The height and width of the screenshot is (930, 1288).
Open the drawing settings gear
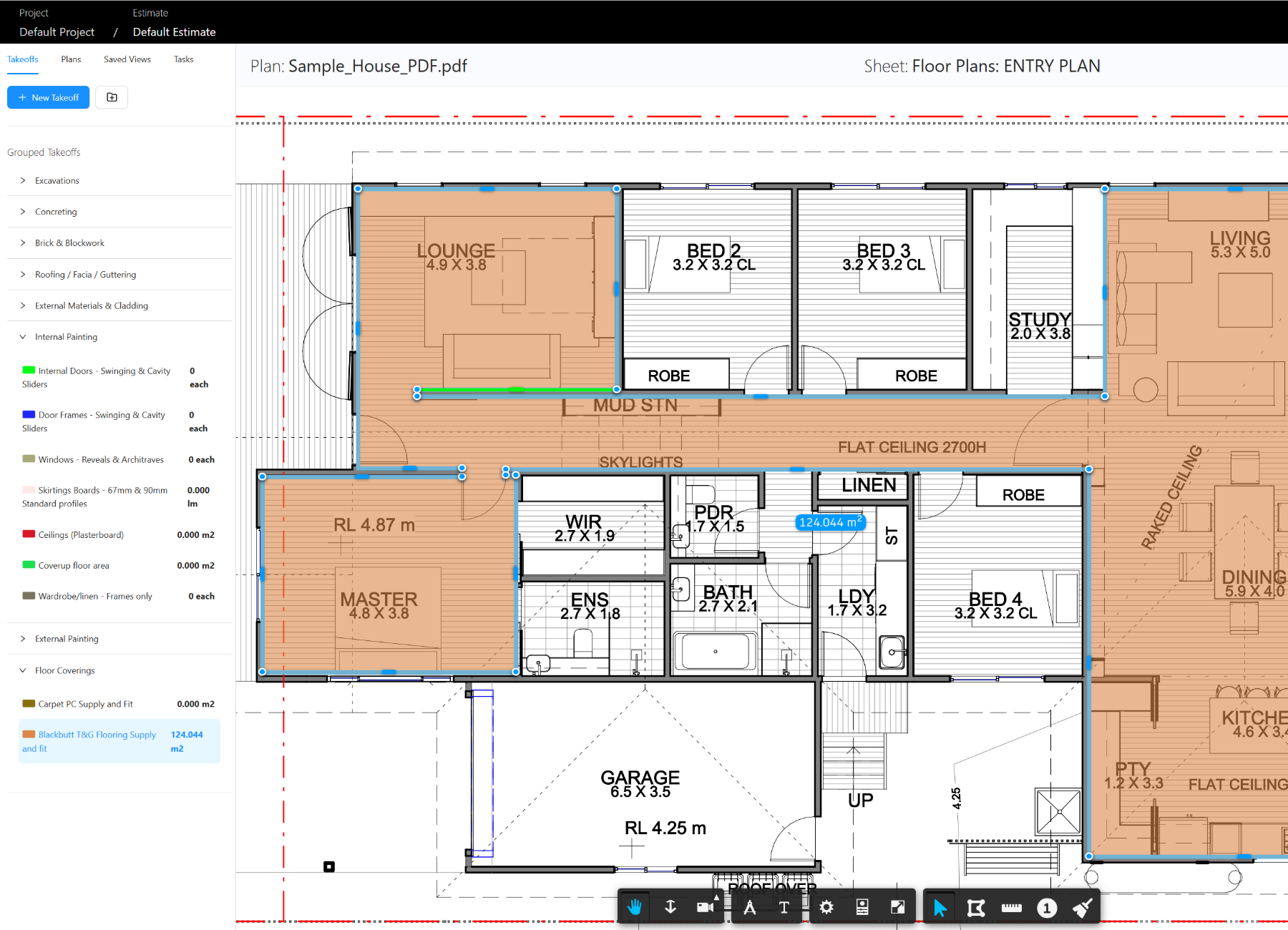click(x=826, y=906)
